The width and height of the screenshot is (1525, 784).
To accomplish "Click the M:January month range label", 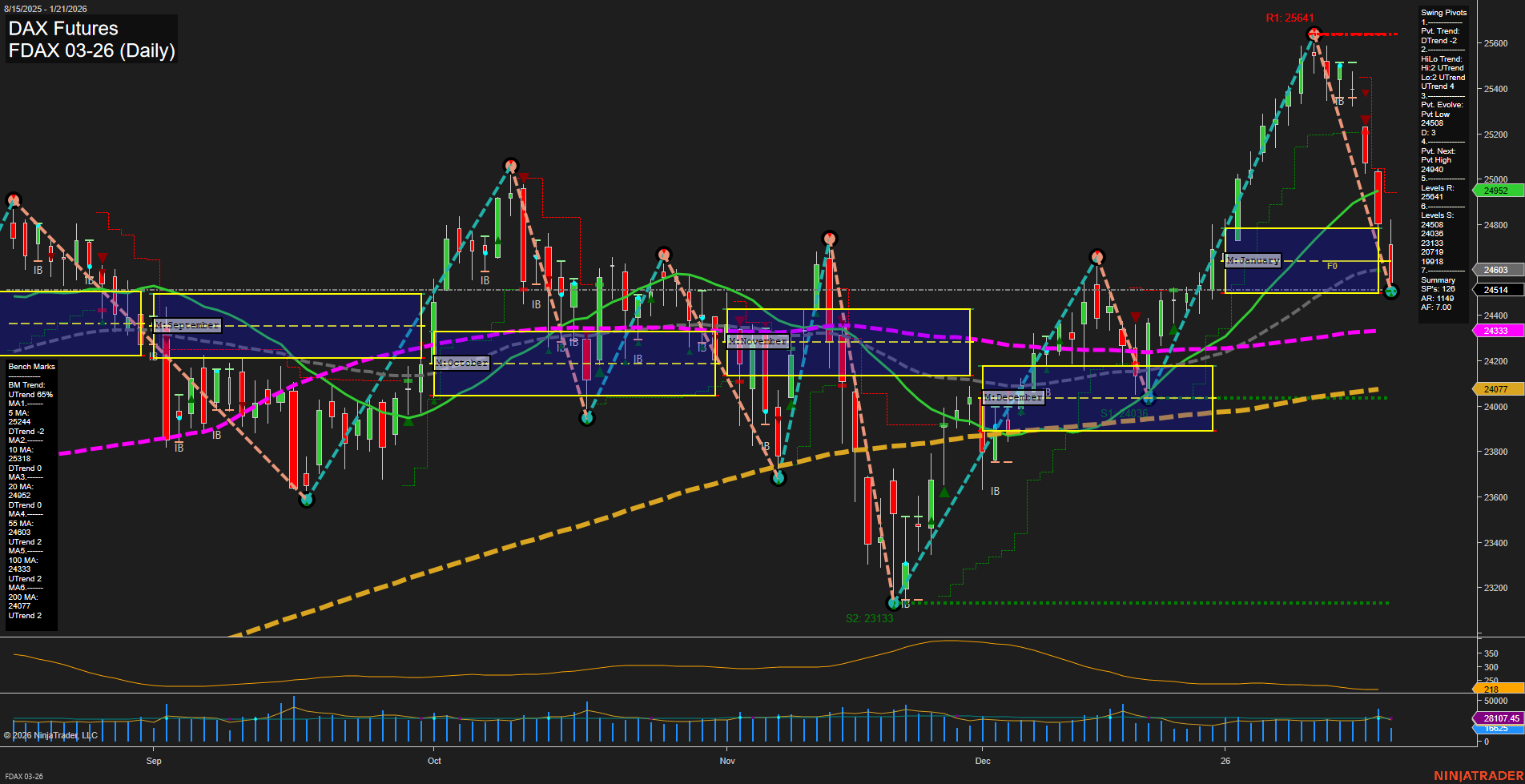I will (x=1253, y=260).
